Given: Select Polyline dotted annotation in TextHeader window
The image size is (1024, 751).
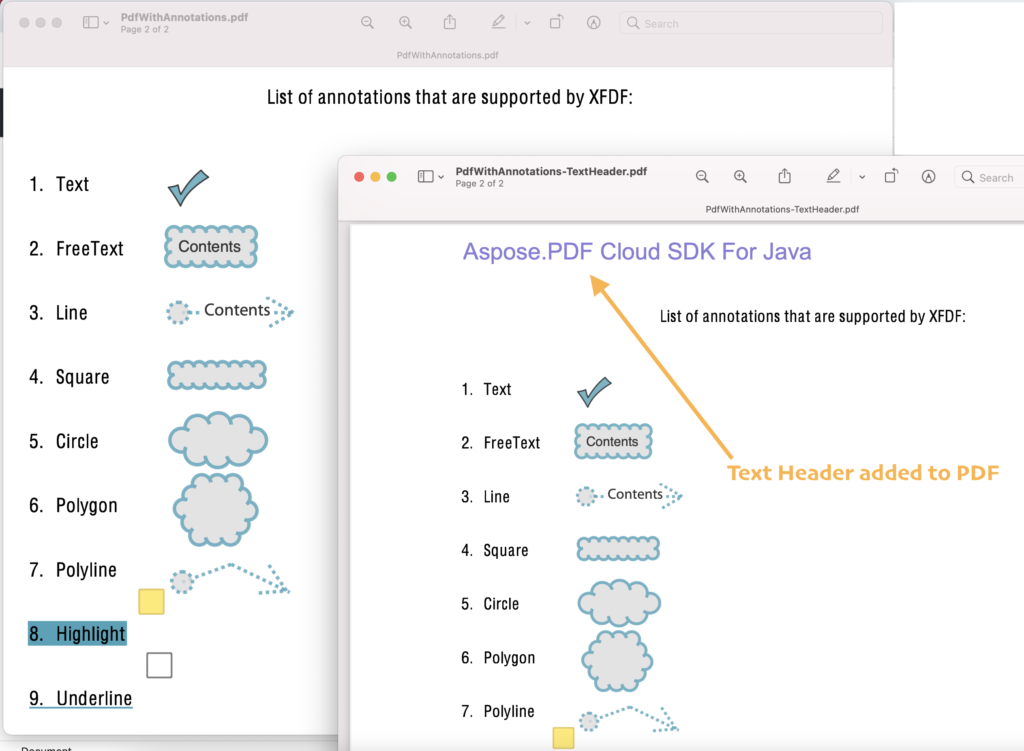Looking at the screenshot, I should [628, 719].
